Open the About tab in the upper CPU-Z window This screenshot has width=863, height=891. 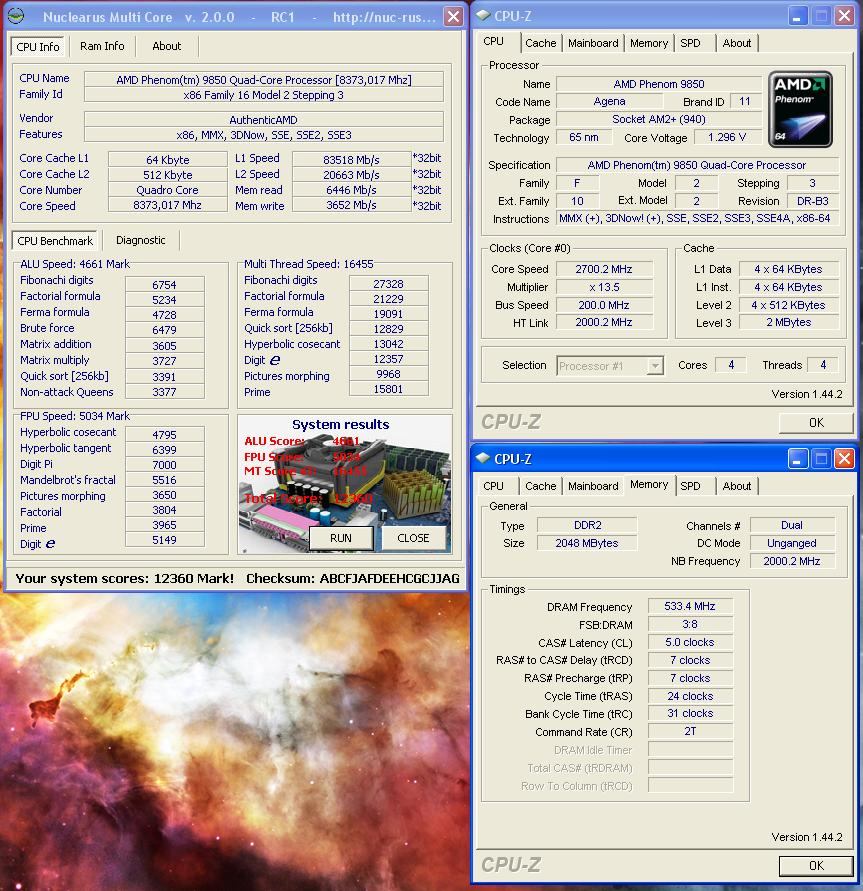point(737,43)
